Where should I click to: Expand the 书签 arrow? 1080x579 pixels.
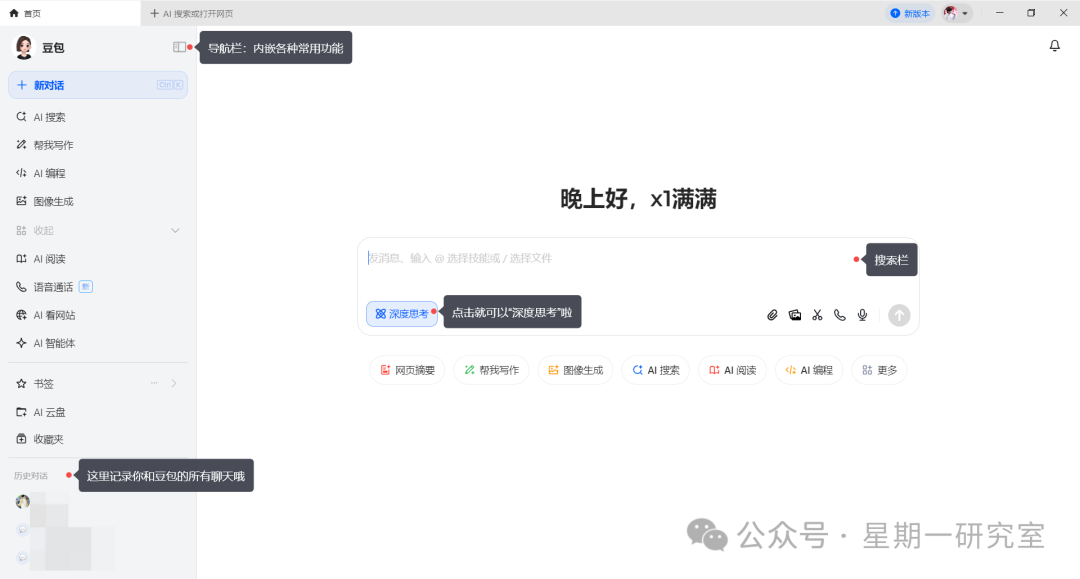(174, 383)
